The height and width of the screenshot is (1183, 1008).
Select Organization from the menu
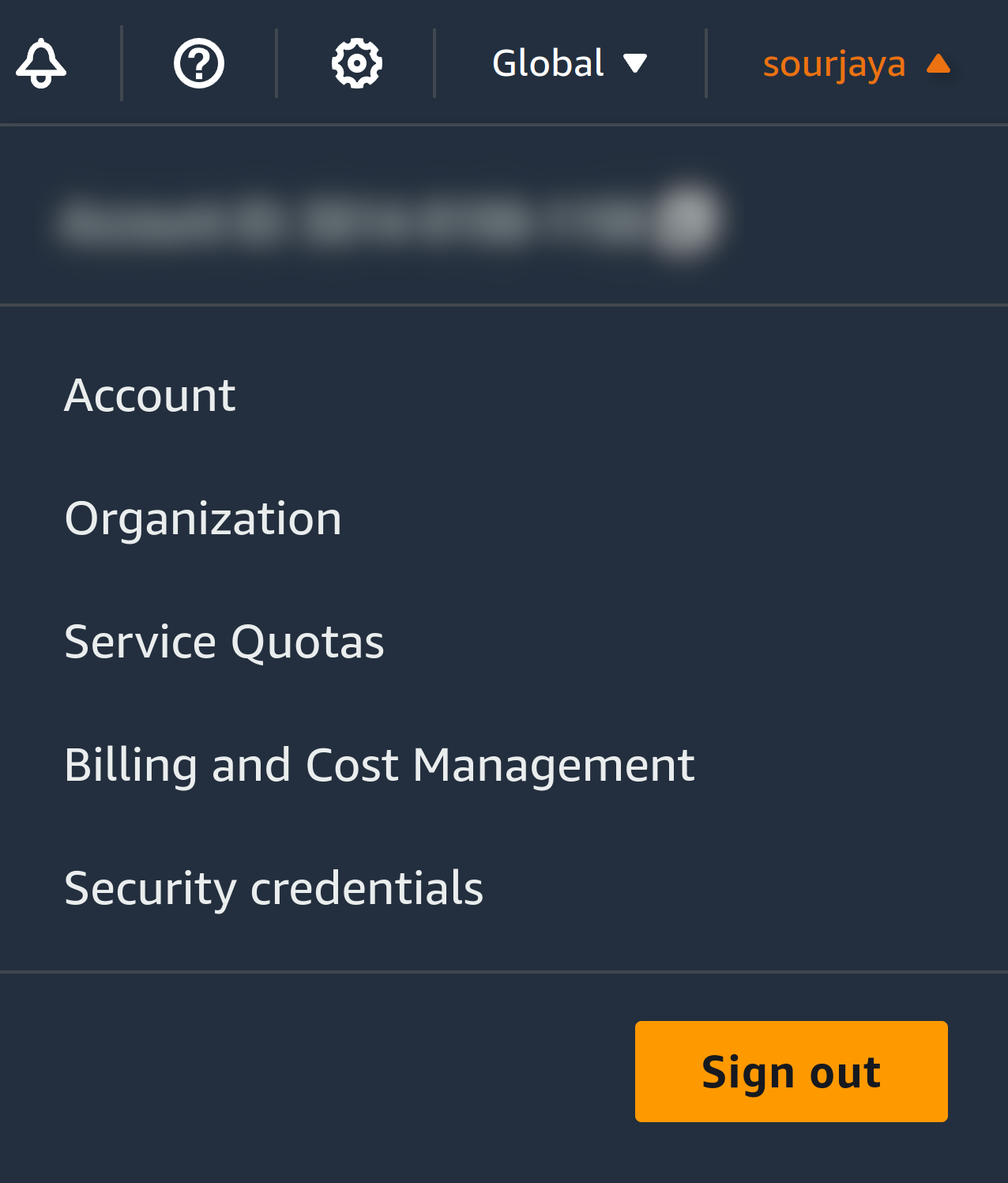tap(203, 518)
